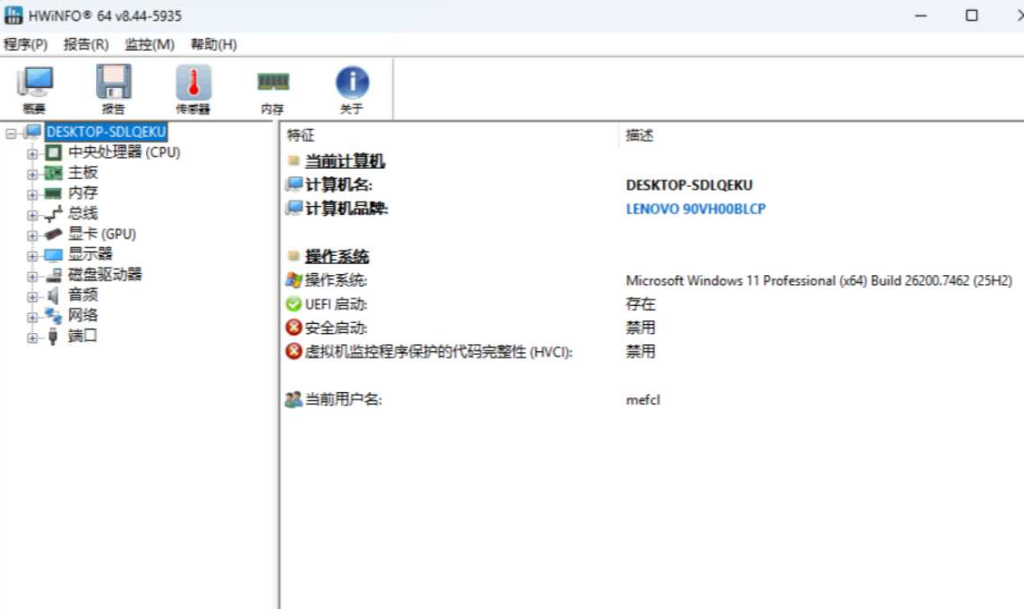Screen dimensions: 1024x609
Task: Click the monitor icon beside 计算机名
Action: 294,184
